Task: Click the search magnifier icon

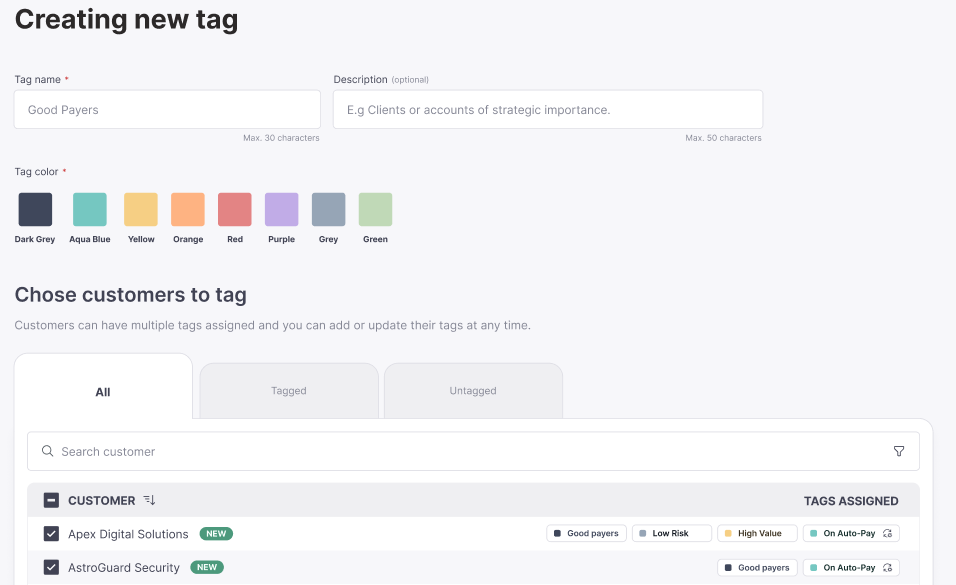Action: [47, 451]
